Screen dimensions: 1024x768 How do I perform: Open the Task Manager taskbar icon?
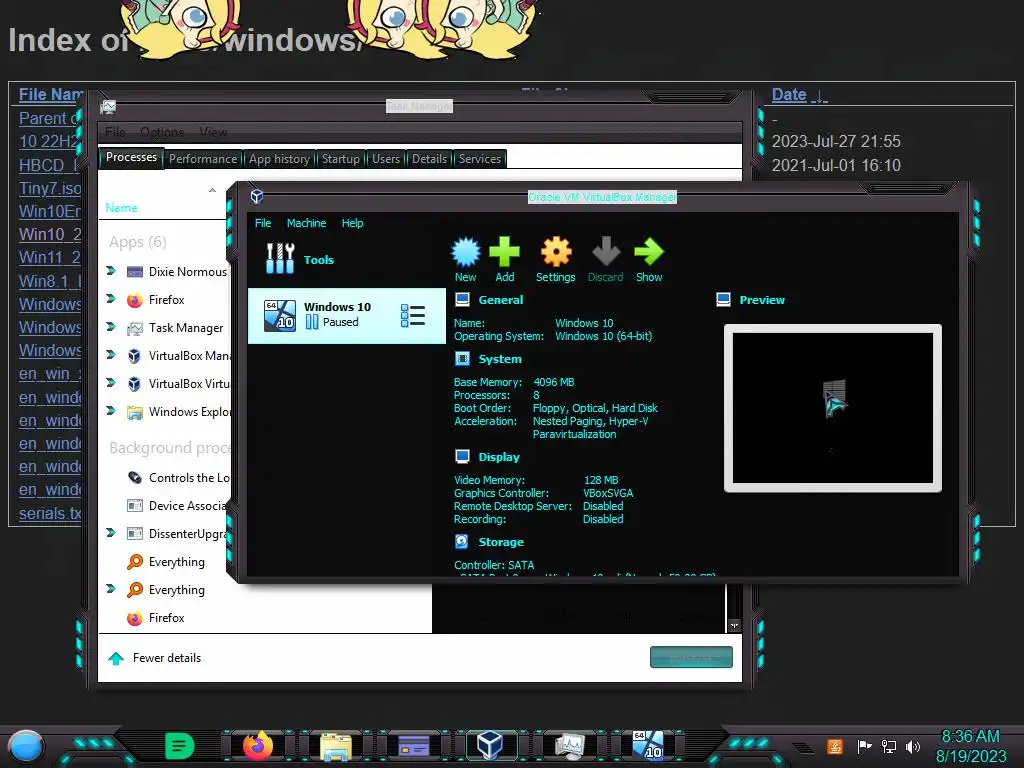[569, 746]
